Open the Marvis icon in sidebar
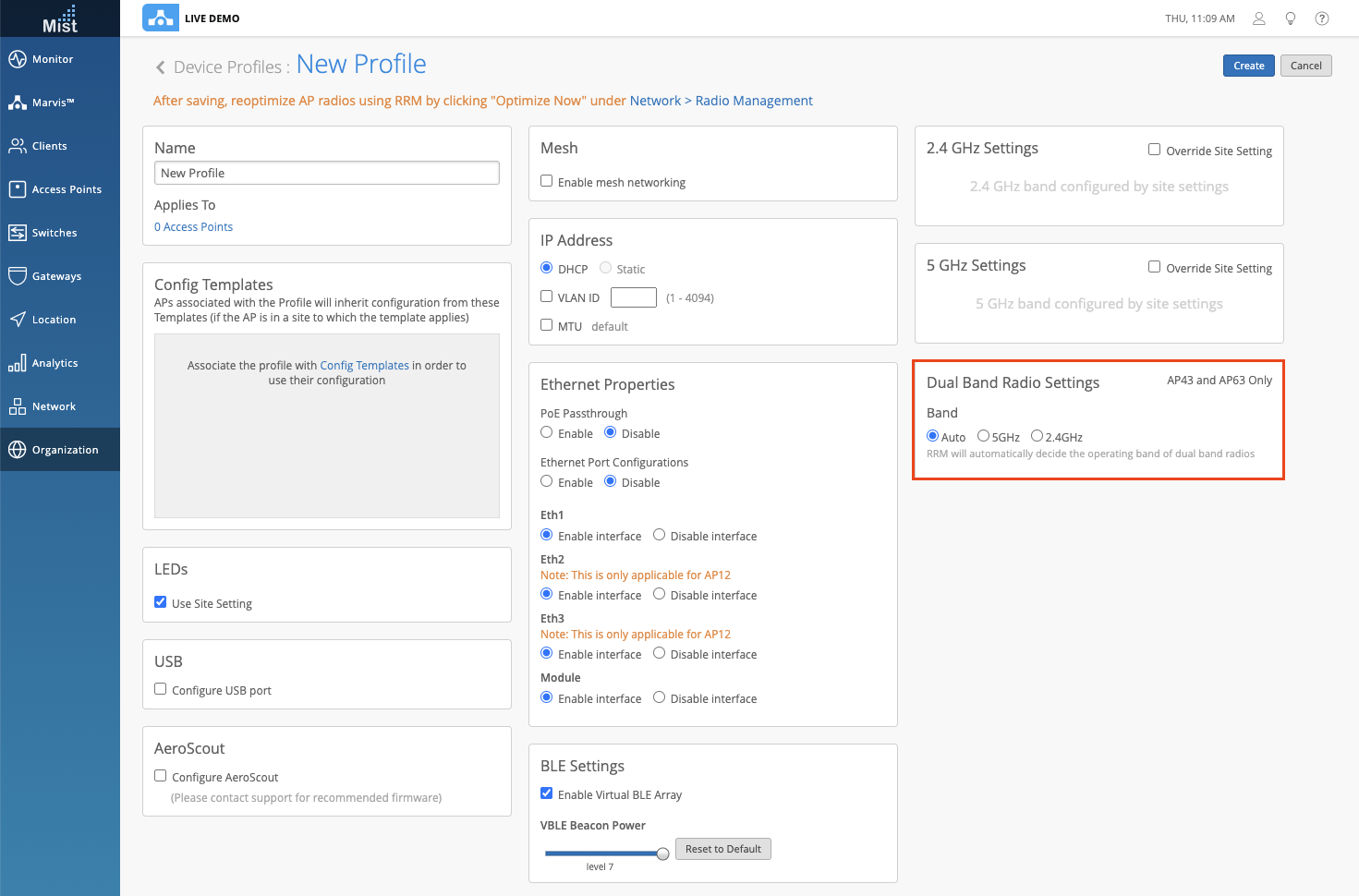1359x896 pixels. 18,103
